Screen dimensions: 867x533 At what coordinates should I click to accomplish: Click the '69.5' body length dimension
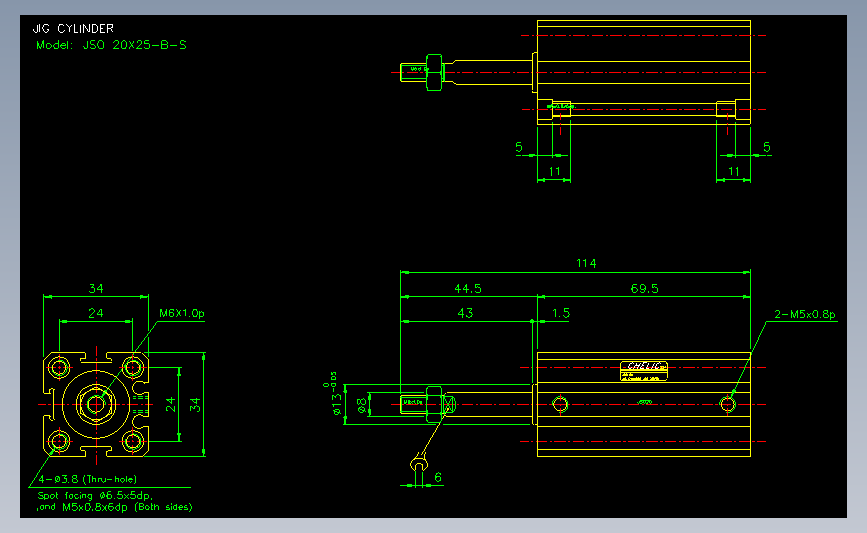pos(645,289)
